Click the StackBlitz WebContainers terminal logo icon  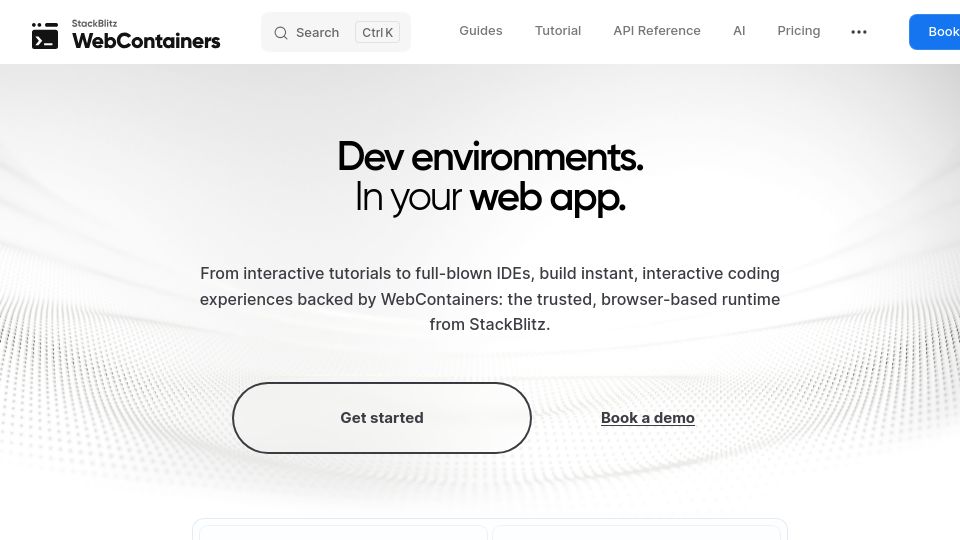(45, 36)
